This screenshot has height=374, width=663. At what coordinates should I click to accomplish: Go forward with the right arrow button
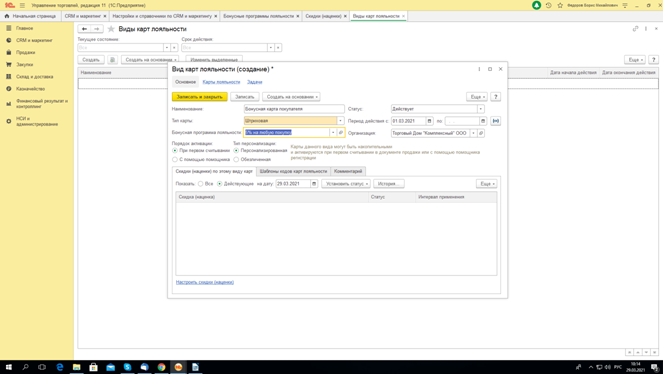coord(97,29)
